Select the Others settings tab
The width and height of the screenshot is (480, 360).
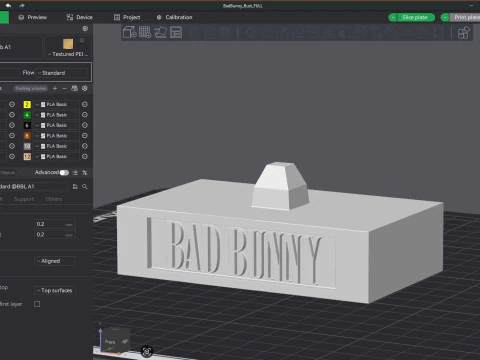54,199
